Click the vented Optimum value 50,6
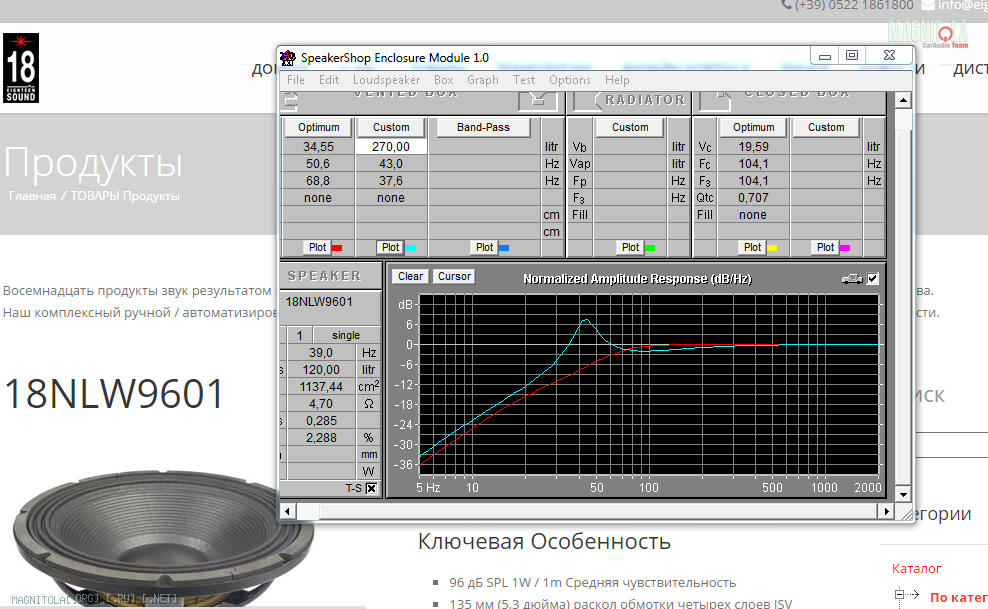This screenshot has height=609, width=988. [x=318, y=164]
